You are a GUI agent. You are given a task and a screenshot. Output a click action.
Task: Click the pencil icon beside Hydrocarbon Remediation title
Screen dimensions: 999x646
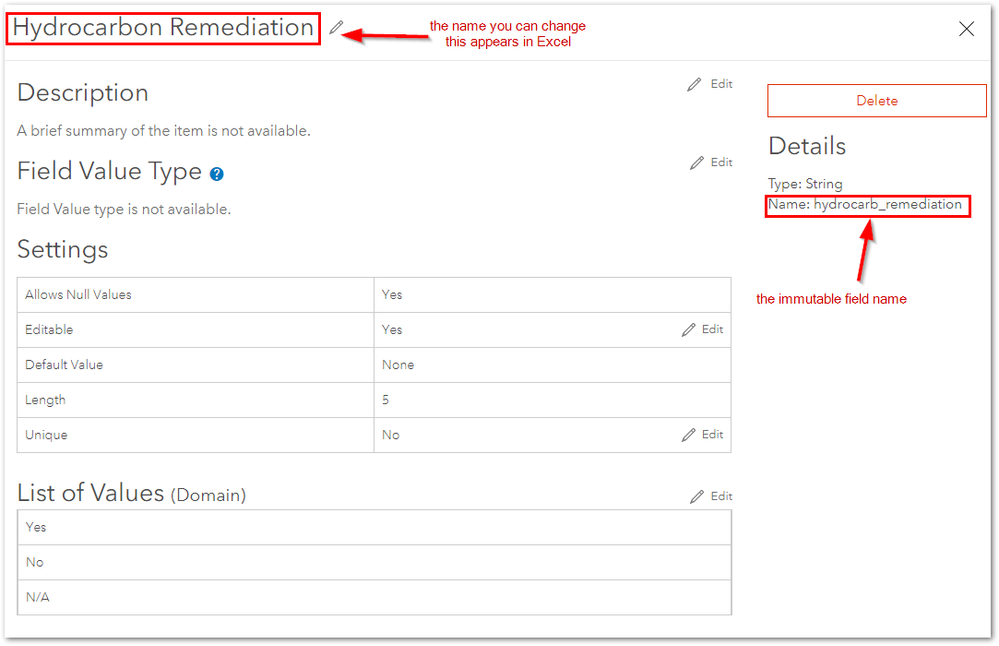(x=336, y=28)
